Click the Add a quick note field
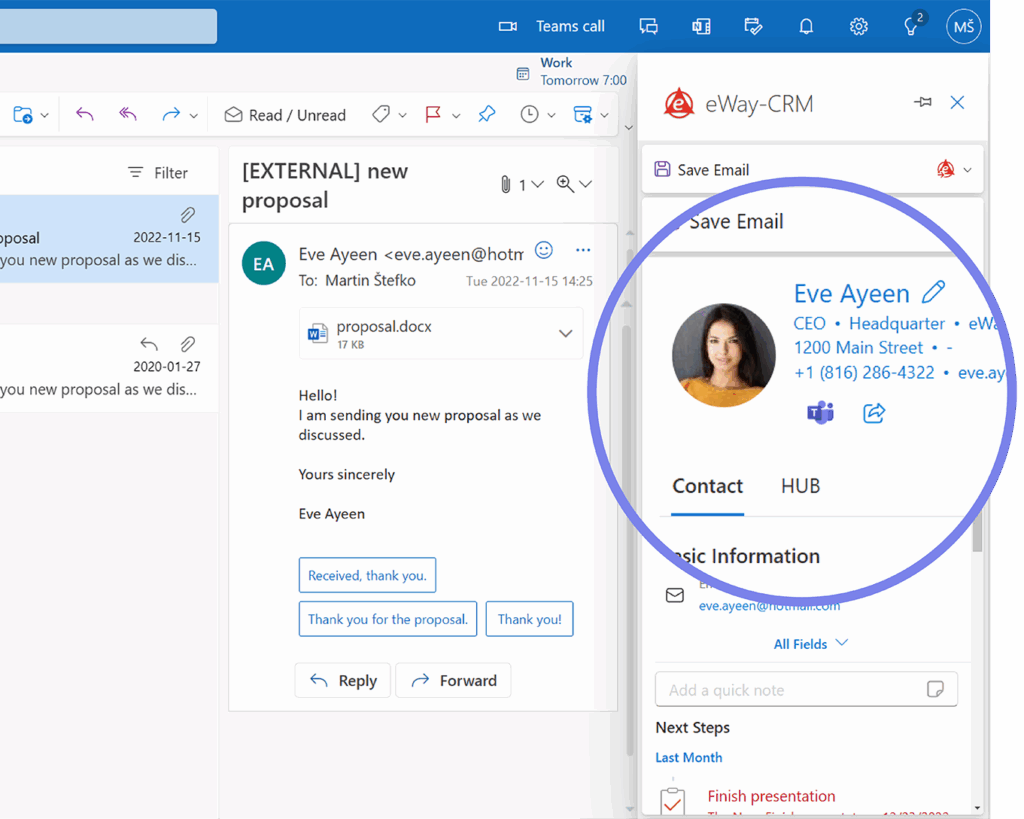Screen dimensions: 1024x819 click(x=807, y=690)
